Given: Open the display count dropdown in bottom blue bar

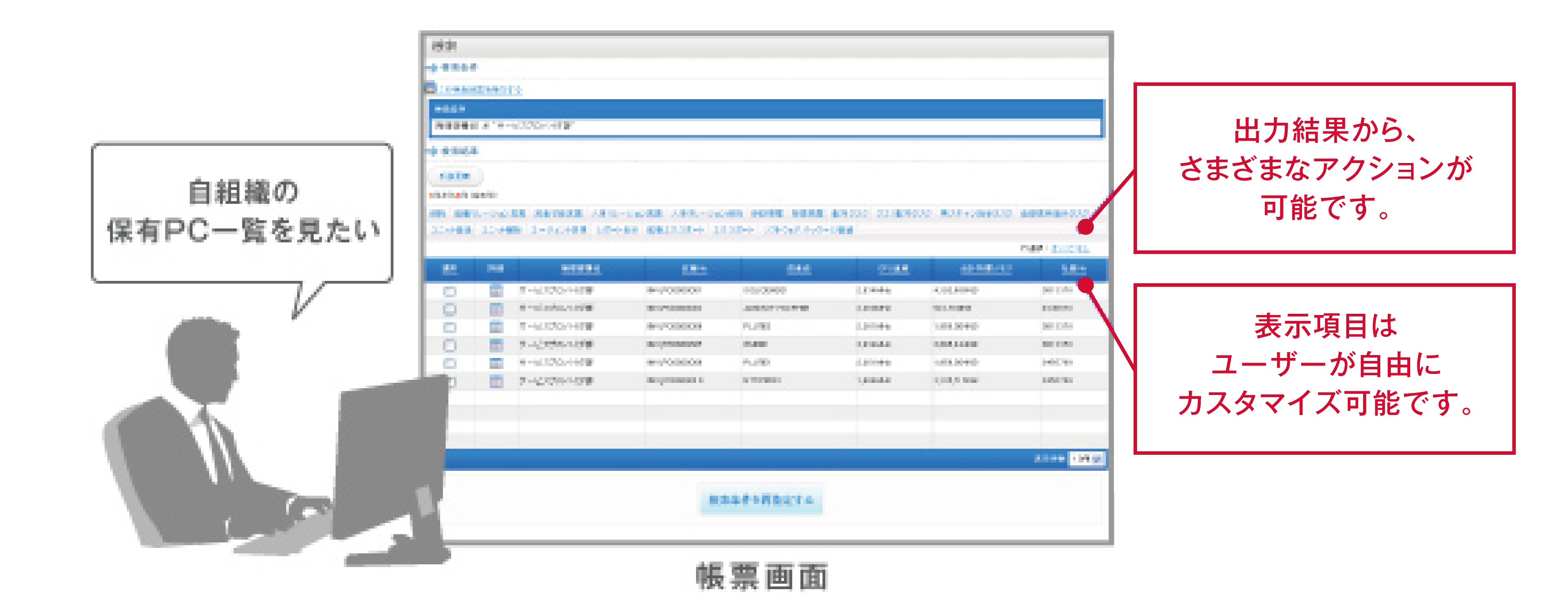Looking at the screenshot, I should [1087, 458].
